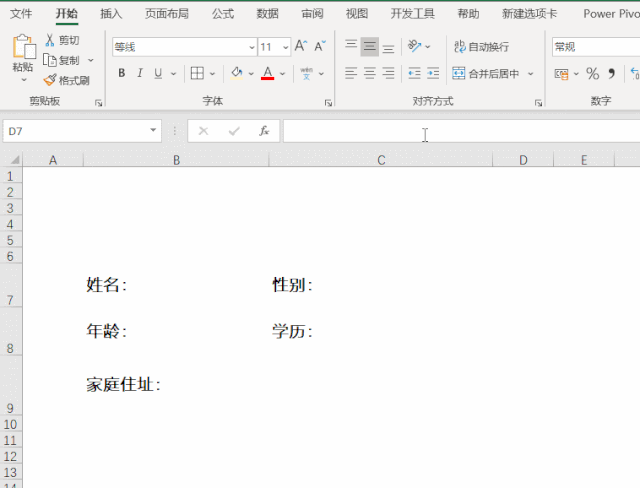Image resolution: width=640 pixels, height=488 pixels.
Task: Open the Formulas (公式) tab
Action: click(x=222, y=14)
